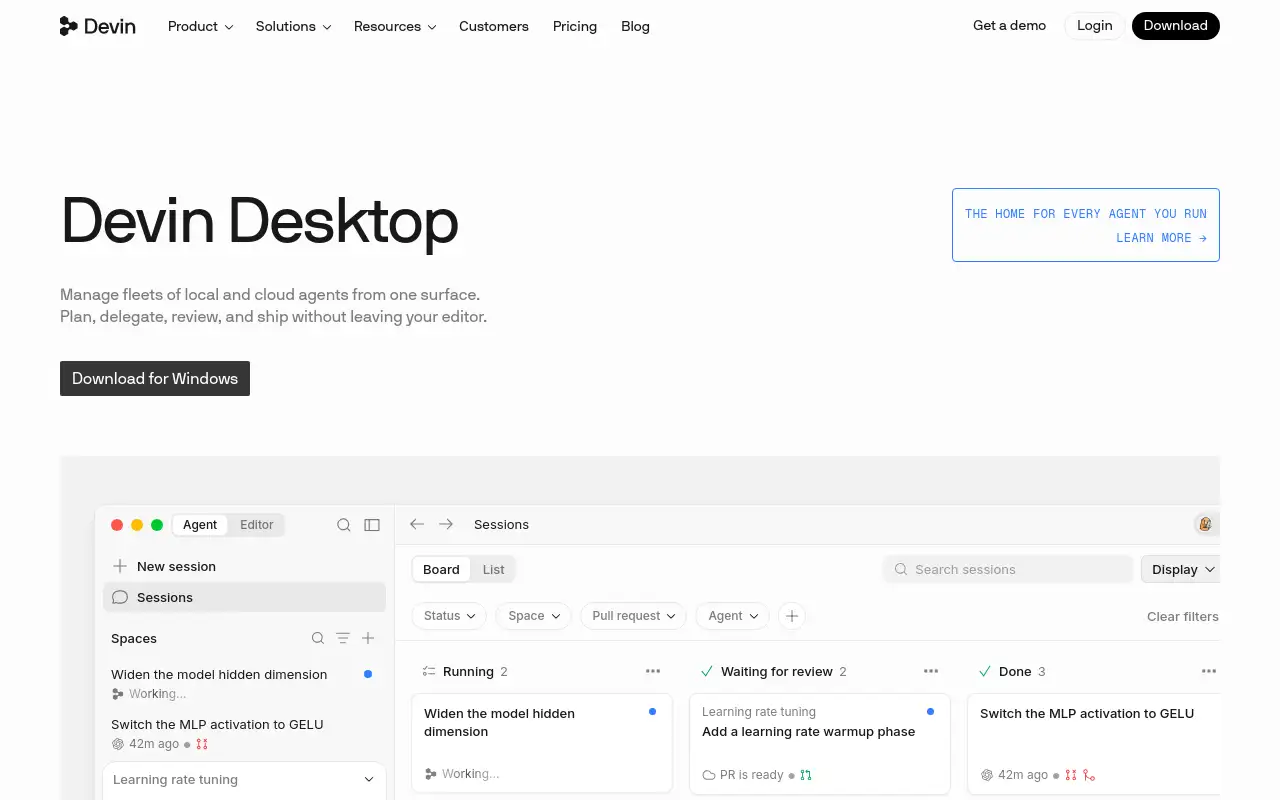Image resolution: width=1280 pixels, height=800 pixels.
Task: Focus the Search sessions field
Action: tap(1008, 569)
